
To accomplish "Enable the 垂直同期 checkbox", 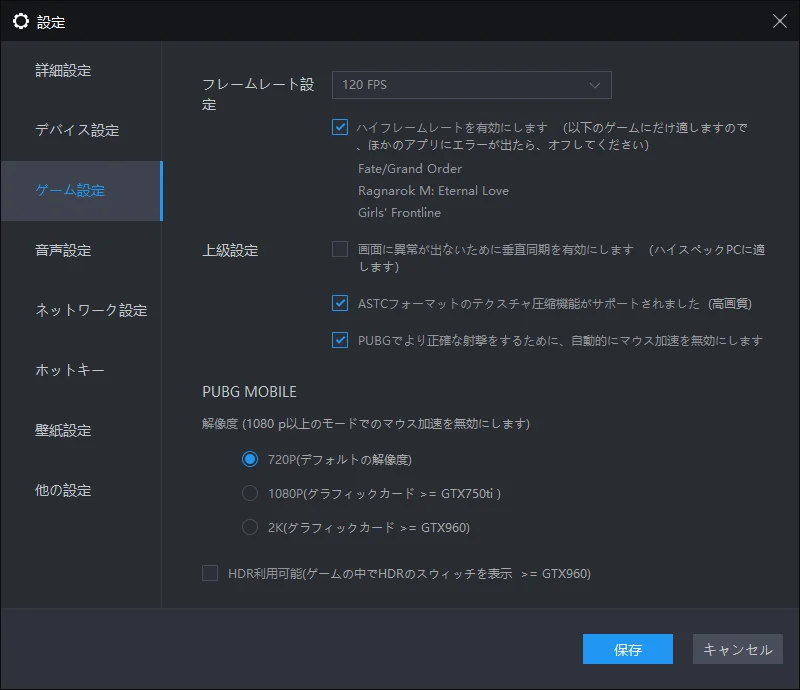I will (x=340, y=249).
